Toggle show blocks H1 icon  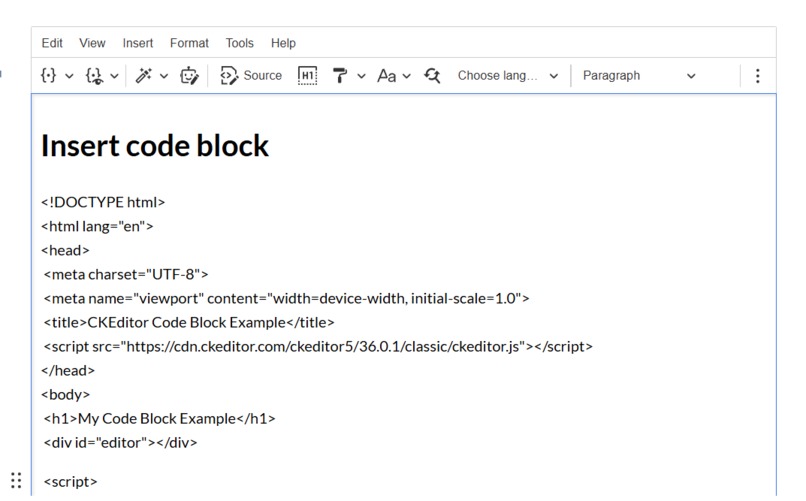(x=307, y=76)
